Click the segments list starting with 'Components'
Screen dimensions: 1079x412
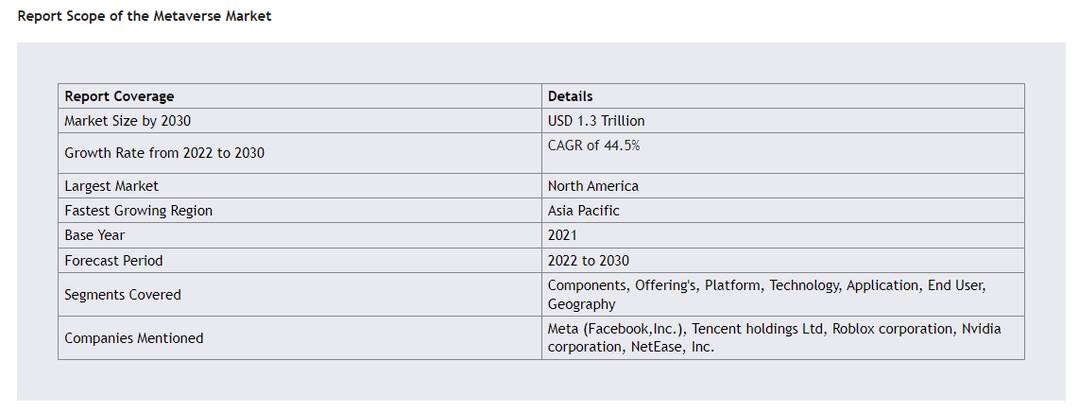(x=767, y=294)
